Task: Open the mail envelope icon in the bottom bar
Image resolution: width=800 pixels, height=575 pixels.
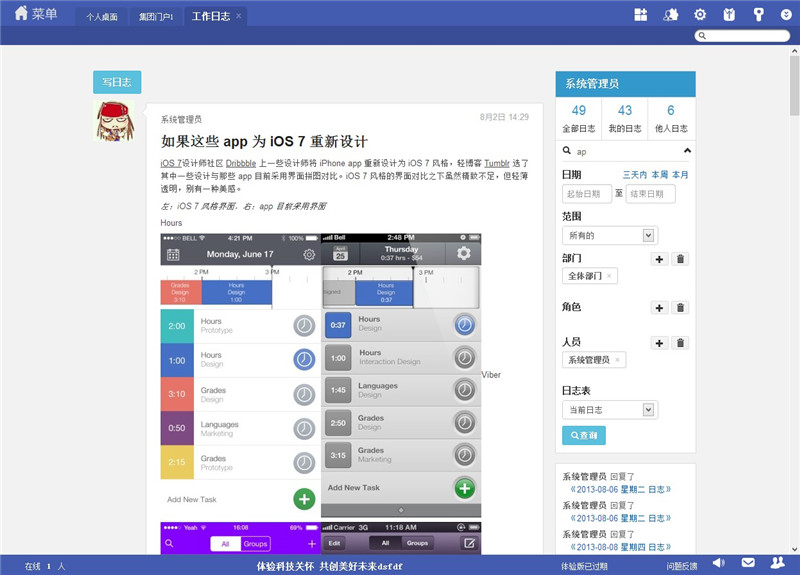Action: point(748,563)
